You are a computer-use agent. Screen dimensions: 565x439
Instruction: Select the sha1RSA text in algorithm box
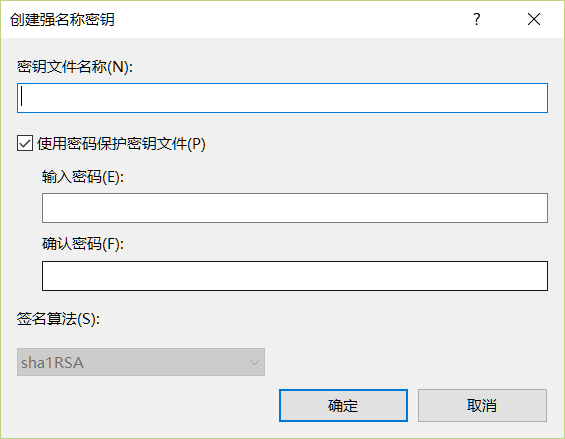(52, 363)
